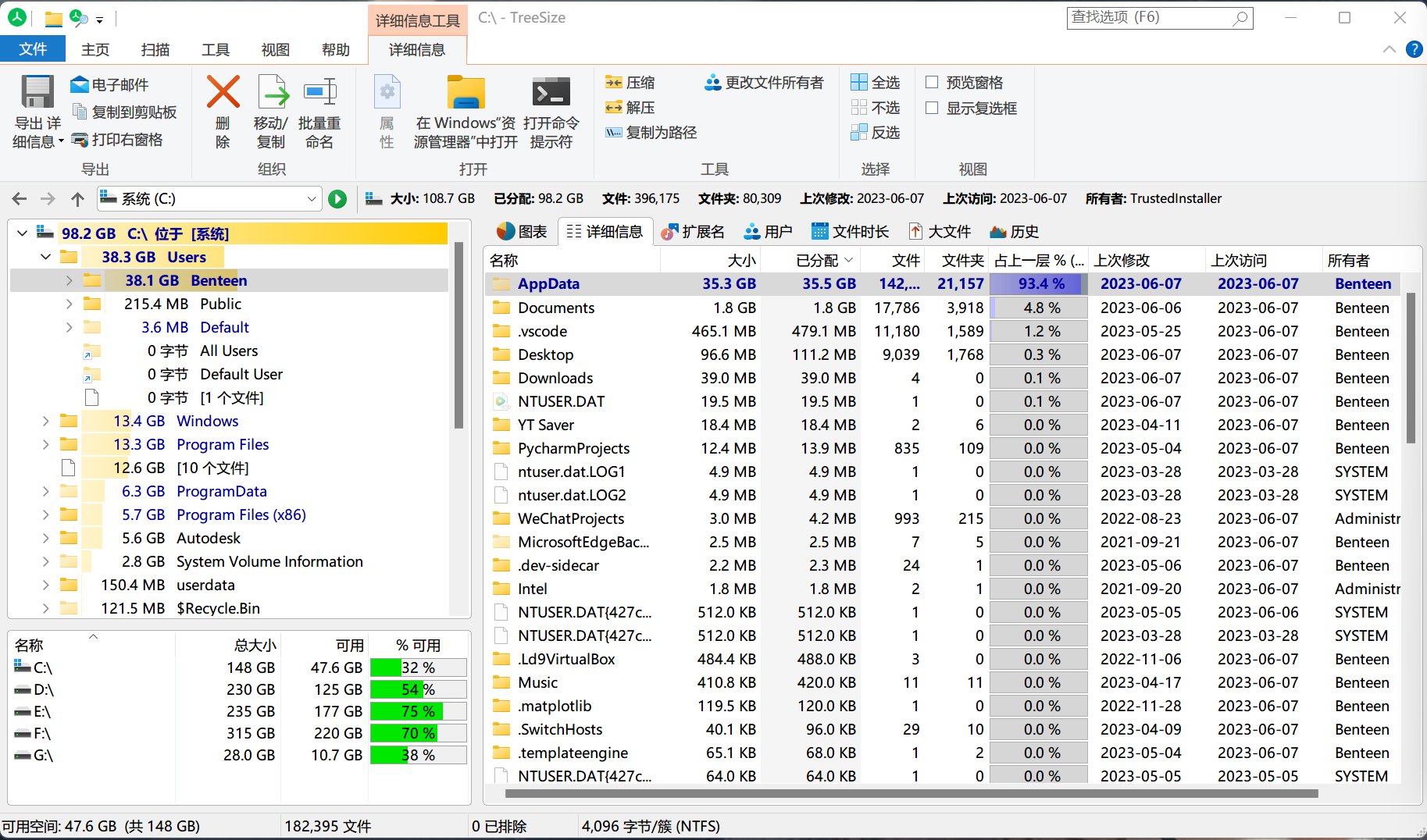Click the Properties (属性) button
The width and height of the screenshot is (1427, 840).
[387, 112]
